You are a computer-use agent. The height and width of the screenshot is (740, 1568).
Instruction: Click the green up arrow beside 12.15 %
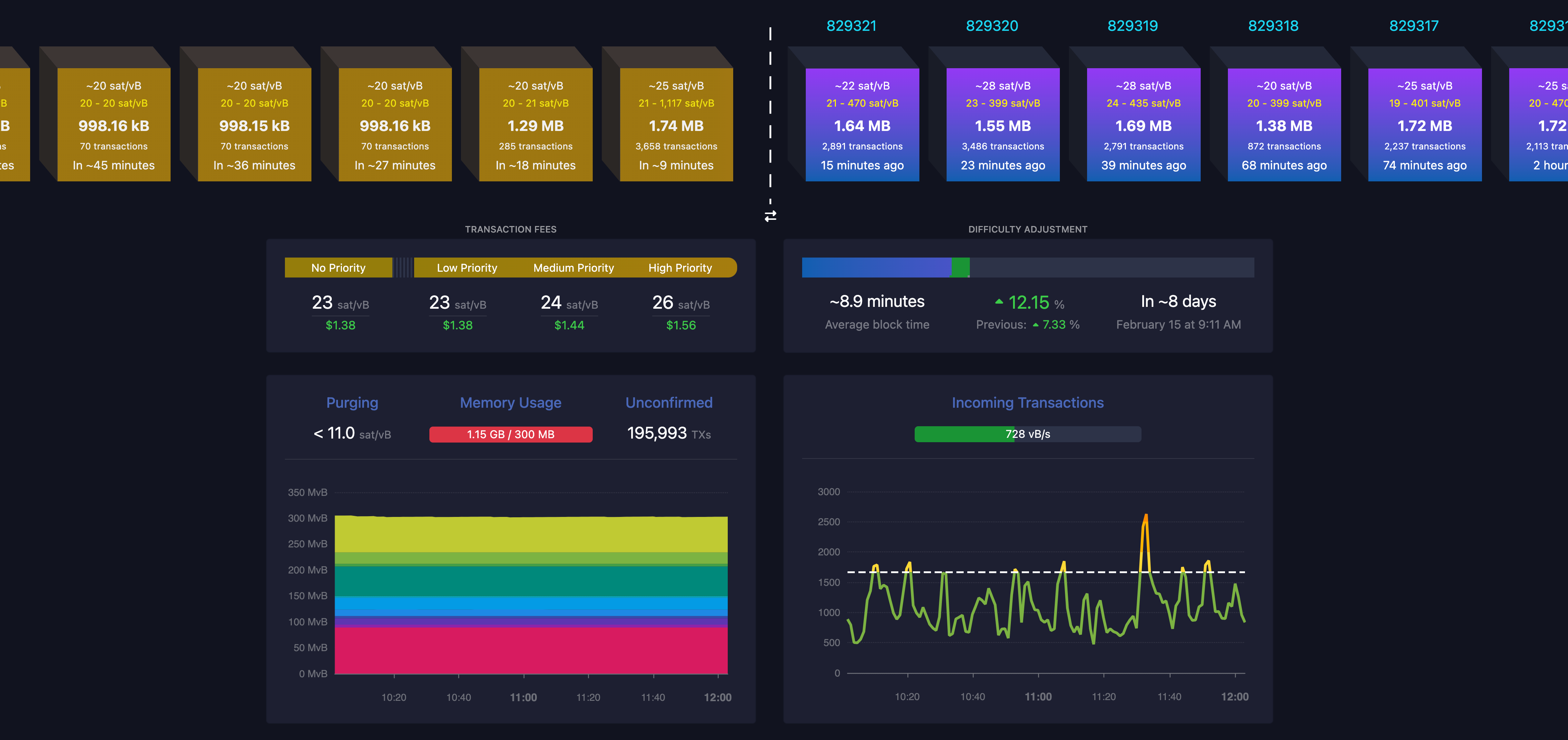tap(999, 301)
